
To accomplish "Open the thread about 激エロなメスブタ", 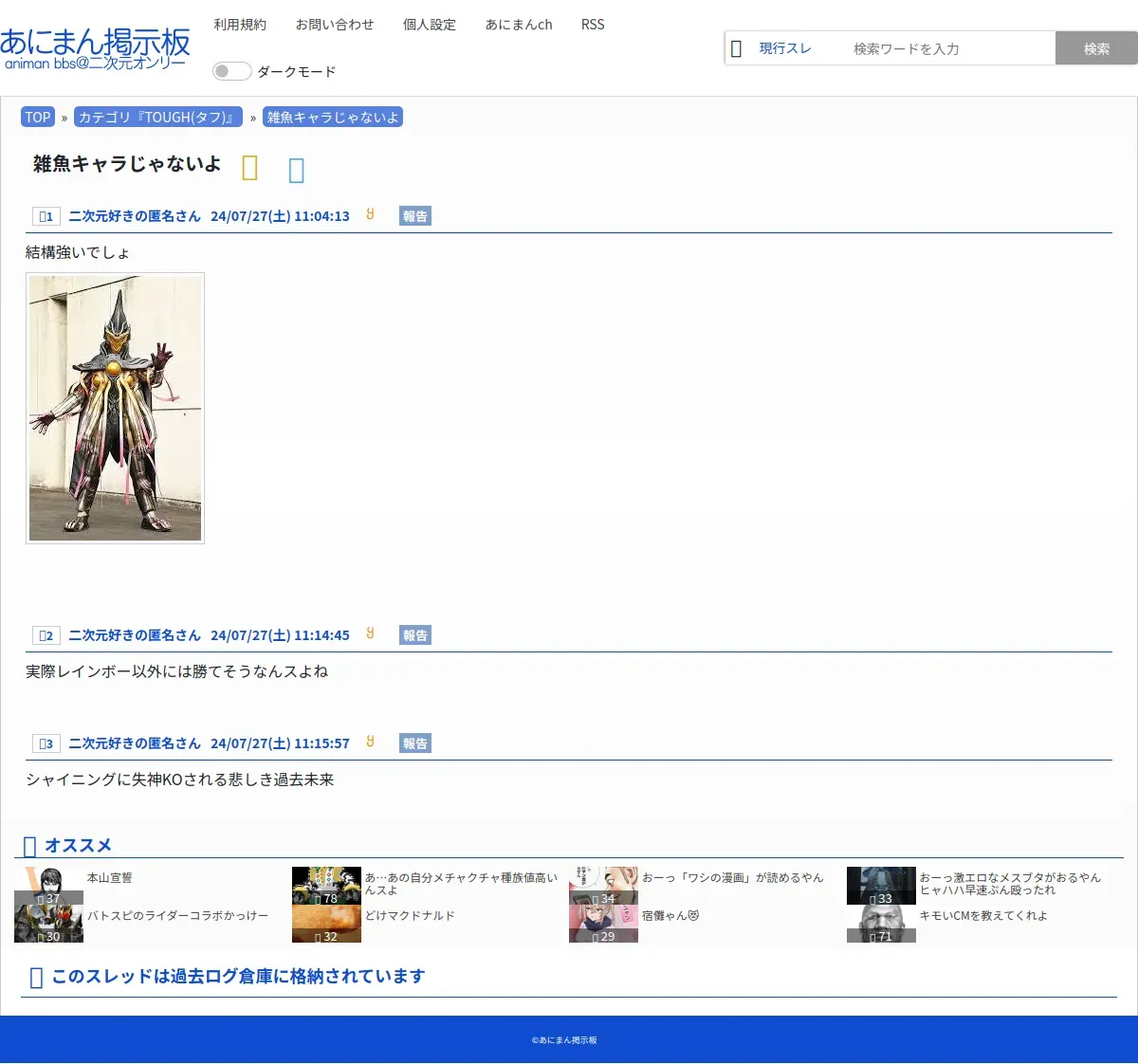I will point(1010,884).
